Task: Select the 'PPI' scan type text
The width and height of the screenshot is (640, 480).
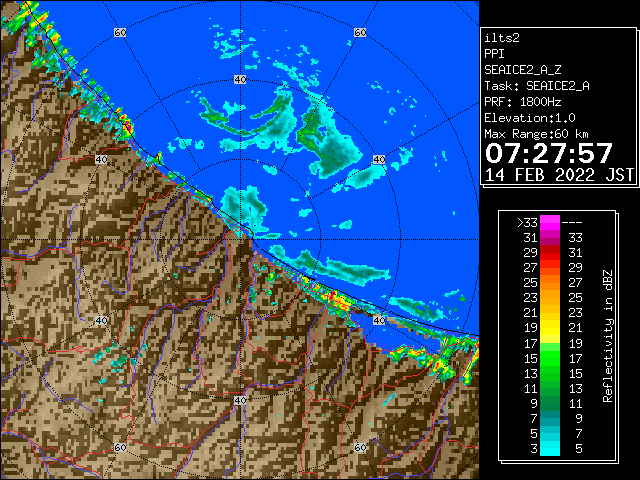Action: click(x=494, y=54)
